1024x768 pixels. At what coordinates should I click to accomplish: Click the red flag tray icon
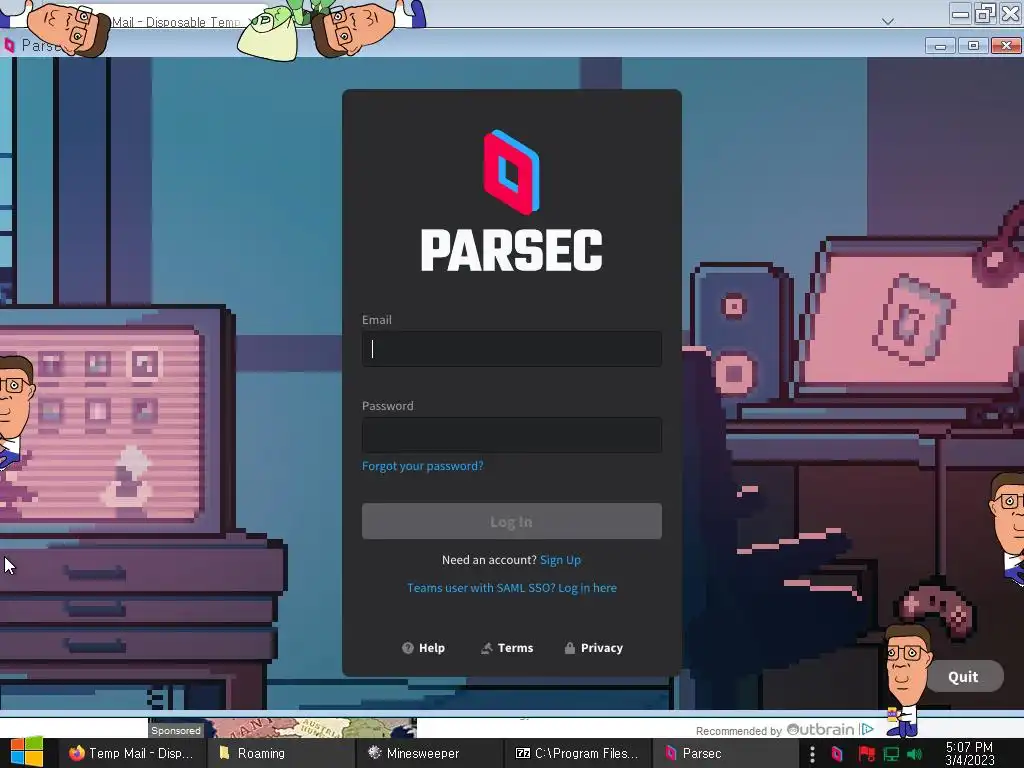coord(866,754)
